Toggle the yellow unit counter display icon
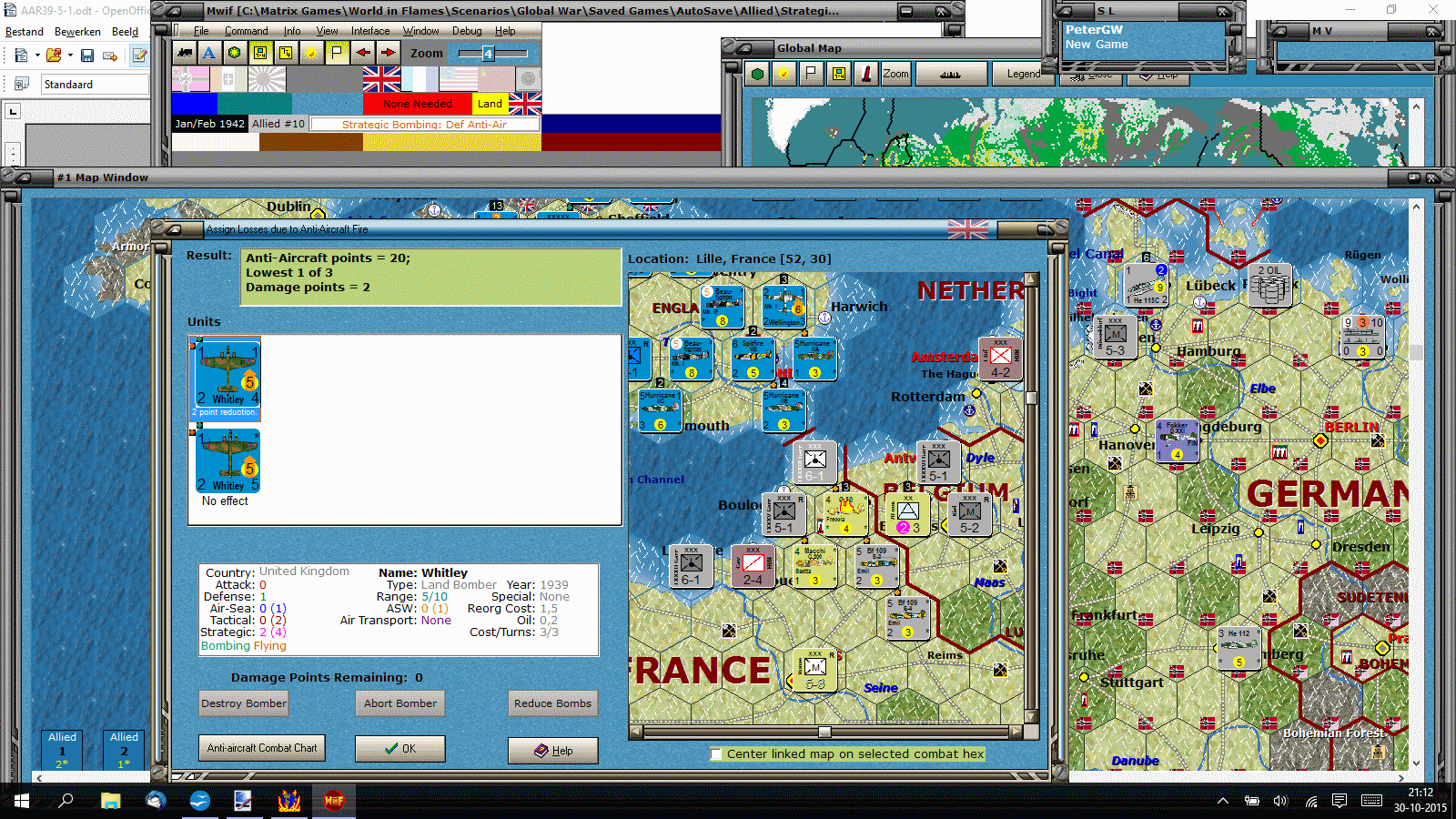 click(260, 53)
